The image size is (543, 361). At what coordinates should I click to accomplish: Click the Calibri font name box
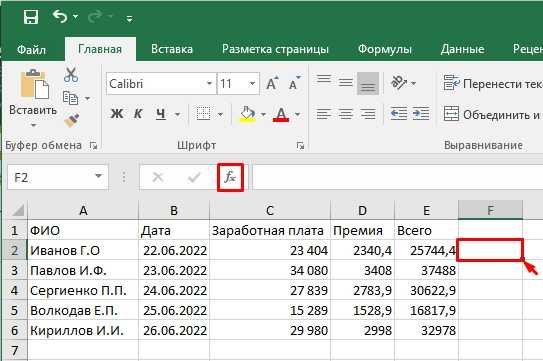(x=156, y=83)
